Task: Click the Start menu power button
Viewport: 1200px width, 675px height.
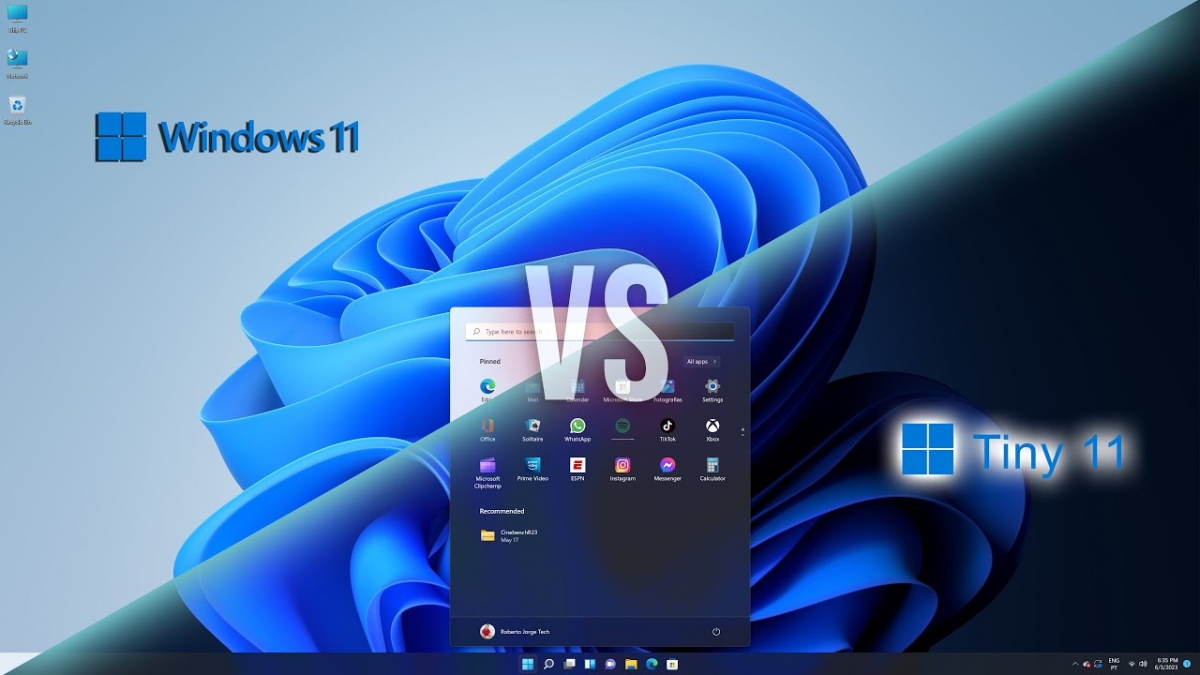Action: point(716,632)
